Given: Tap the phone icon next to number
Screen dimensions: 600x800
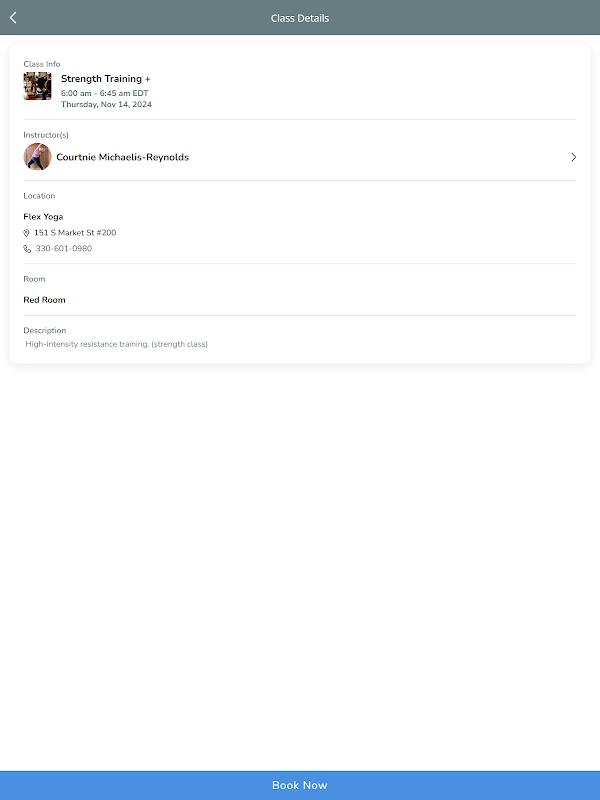Looking at the screenshot, I should (27, 249).
